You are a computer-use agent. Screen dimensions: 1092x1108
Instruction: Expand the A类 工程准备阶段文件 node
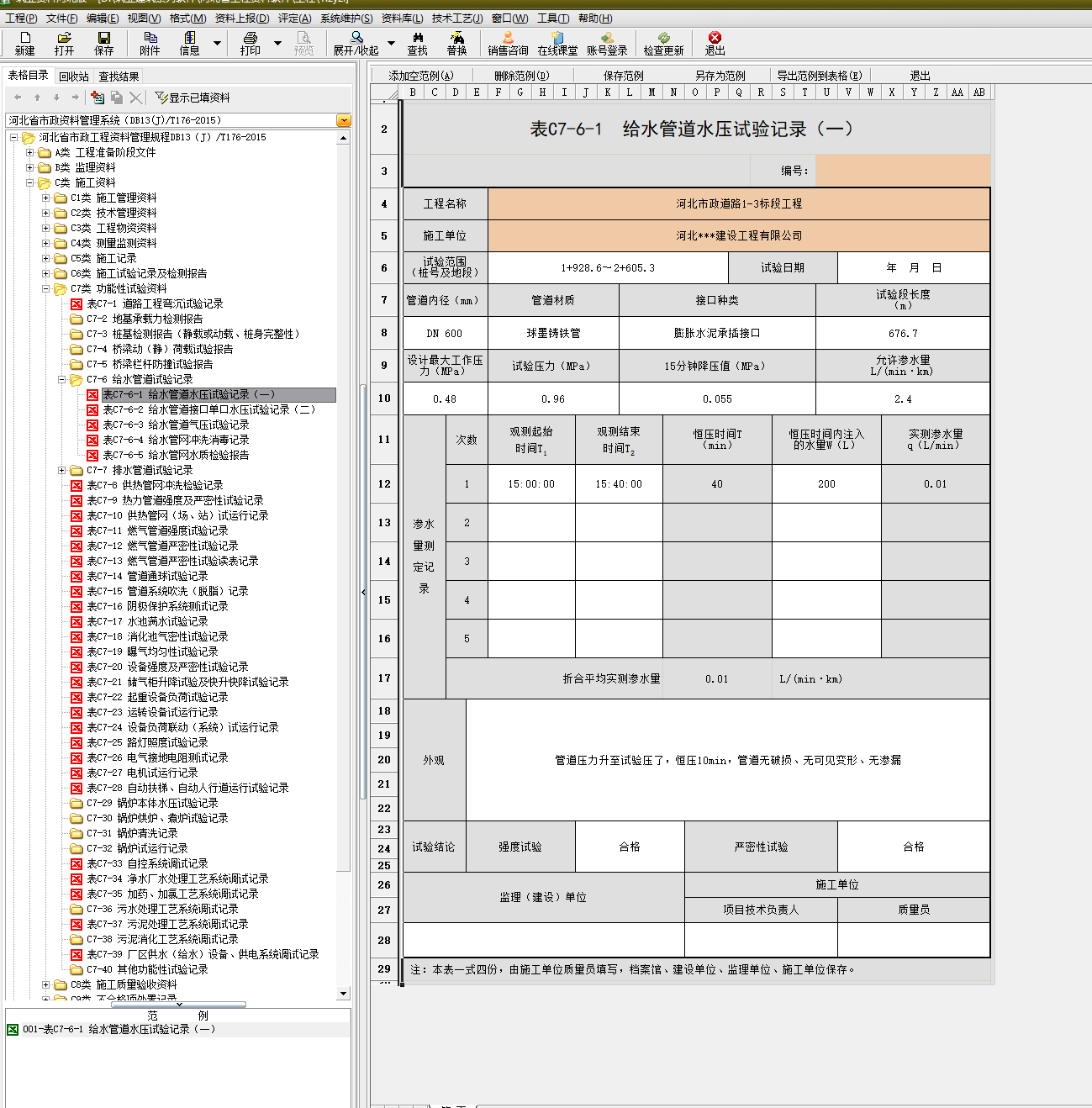click(29, 152)
